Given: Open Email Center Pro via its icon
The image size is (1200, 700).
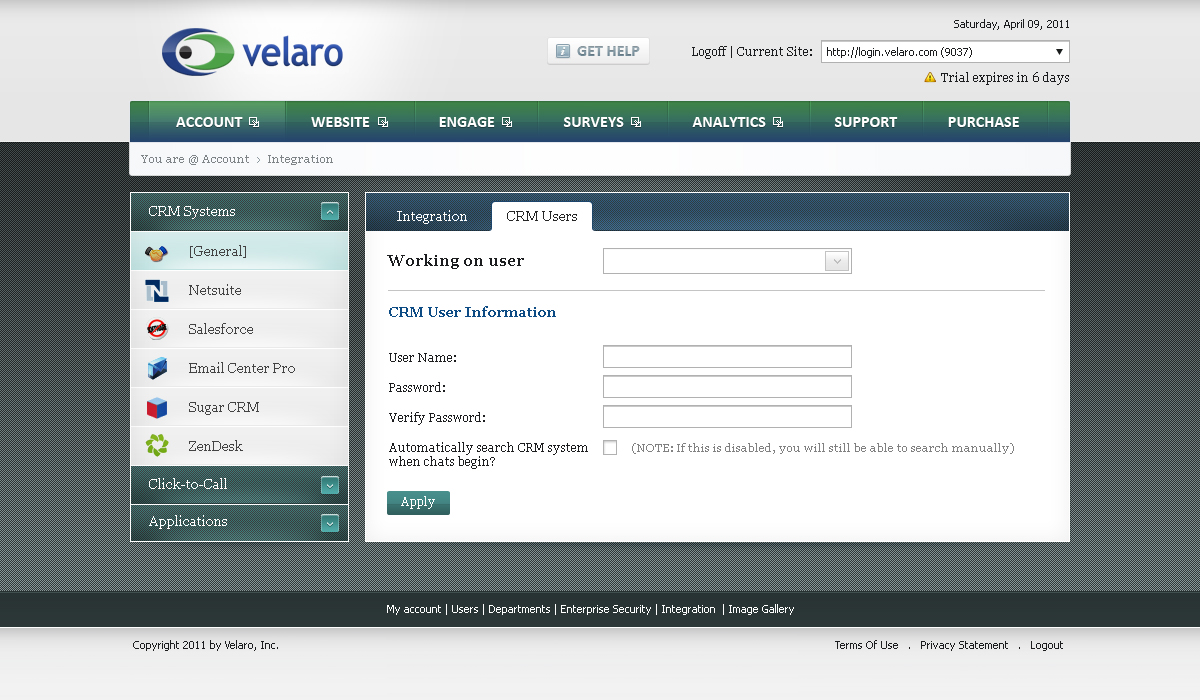Looking at the screenshot, I should (x=157, y=369).
